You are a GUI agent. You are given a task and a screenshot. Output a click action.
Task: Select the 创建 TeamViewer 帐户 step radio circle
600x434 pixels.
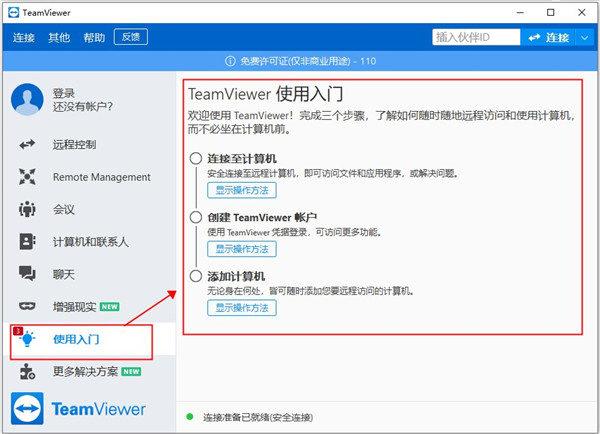click(196, 217)
